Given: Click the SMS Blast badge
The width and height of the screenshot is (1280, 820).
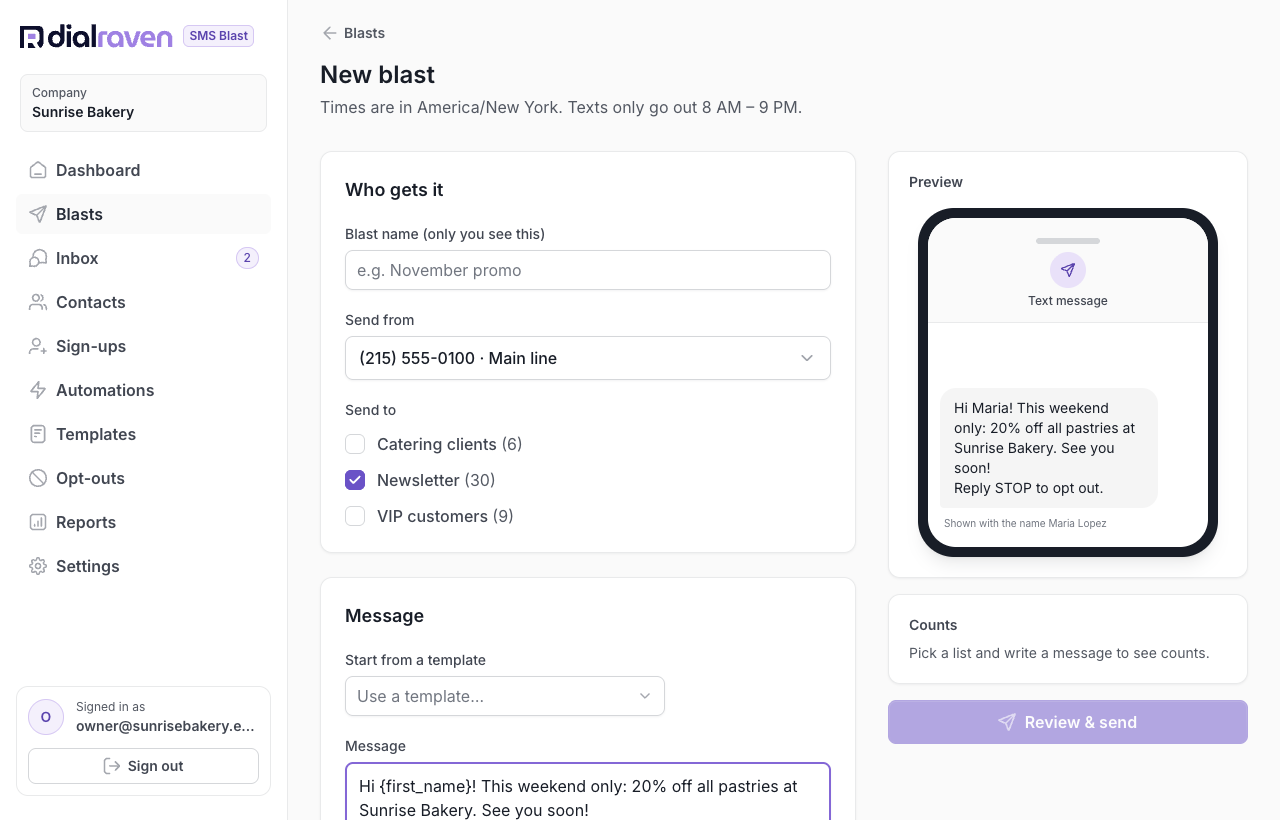Looking at the screenshot, I should click(x=218, y=36).
